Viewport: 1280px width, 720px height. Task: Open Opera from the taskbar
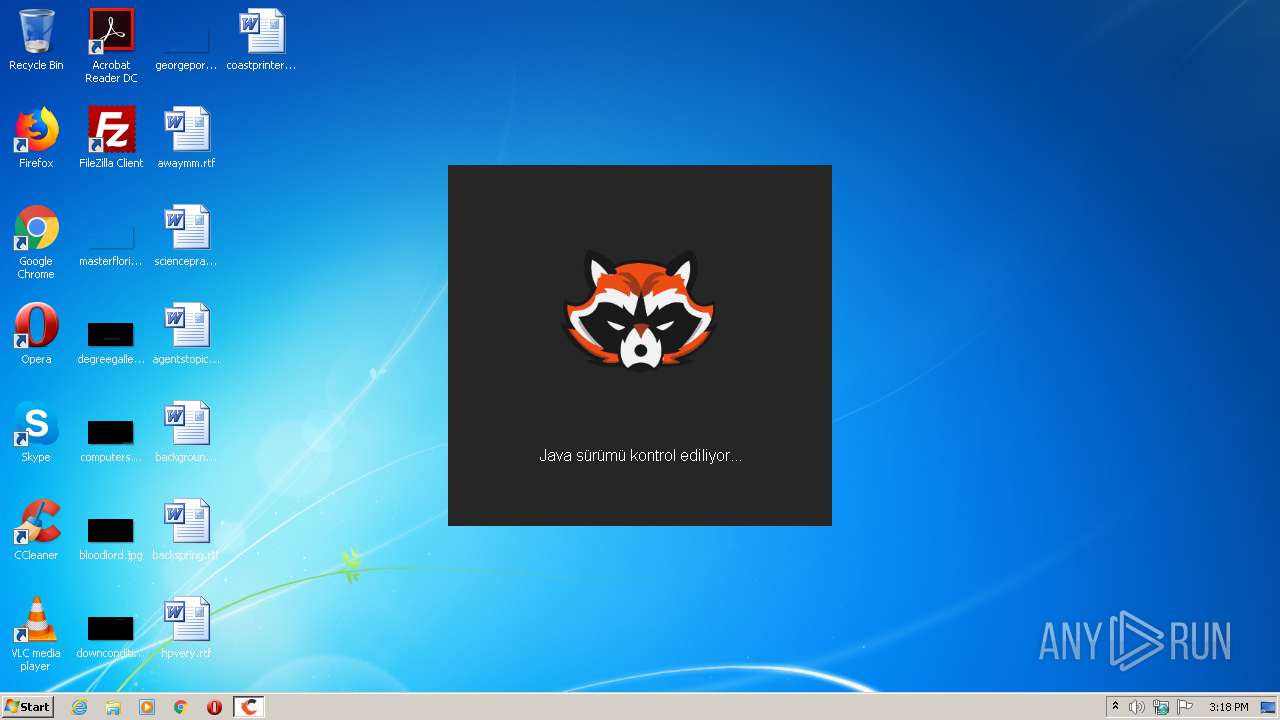click(214, 707)
